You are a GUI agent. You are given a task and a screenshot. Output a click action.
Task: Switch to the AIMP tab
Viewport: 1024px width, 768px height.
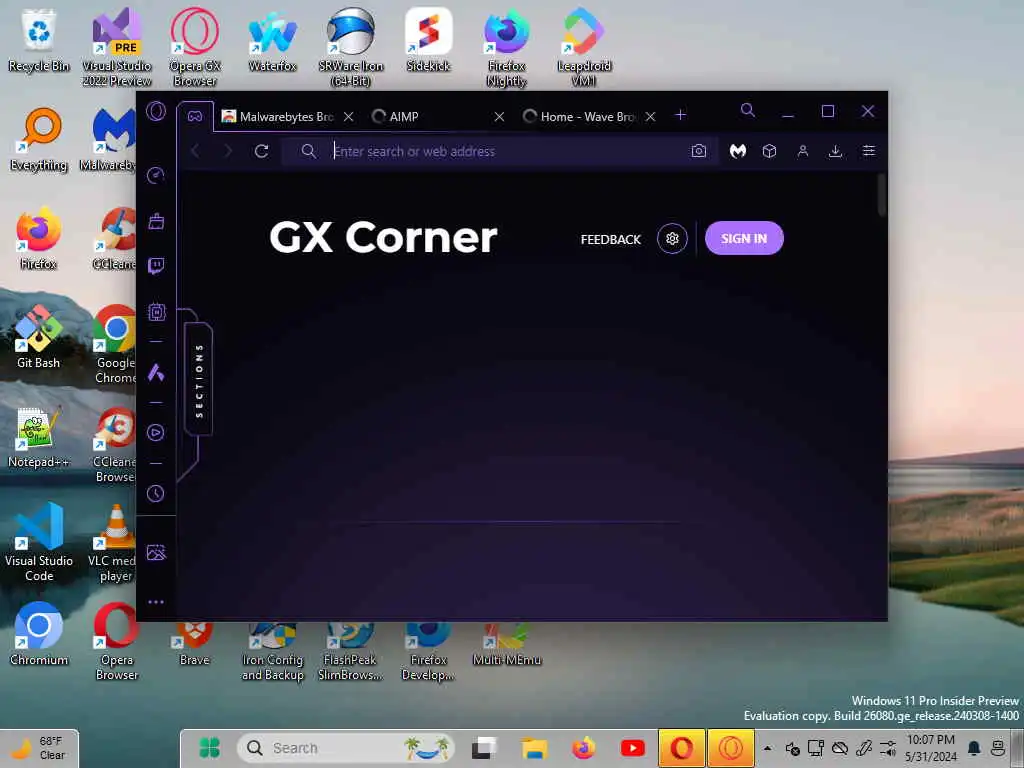431,117
